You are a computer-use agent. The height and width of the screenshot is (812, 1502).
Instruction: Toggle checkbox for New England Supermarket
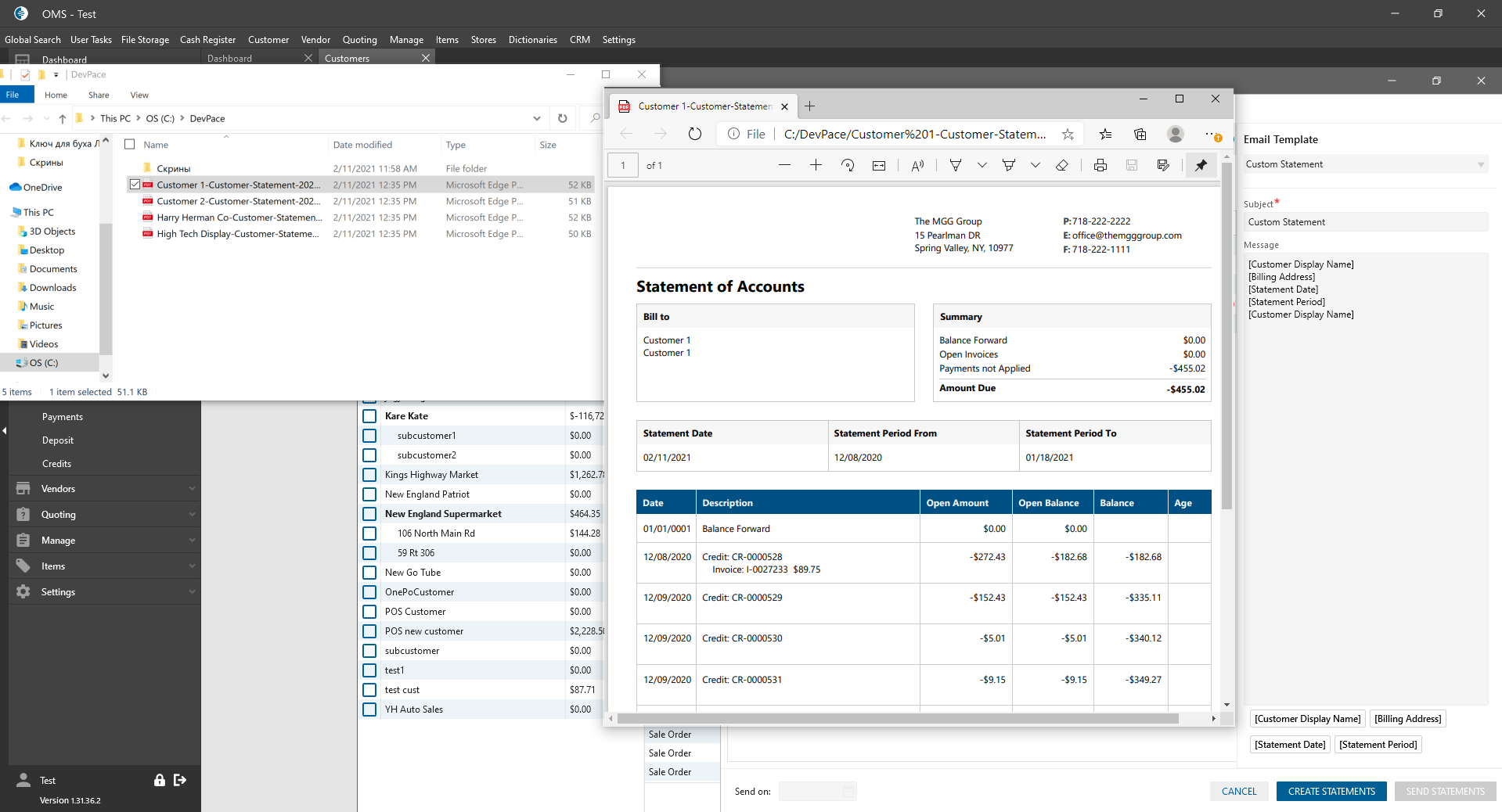[x=369, y=514]
